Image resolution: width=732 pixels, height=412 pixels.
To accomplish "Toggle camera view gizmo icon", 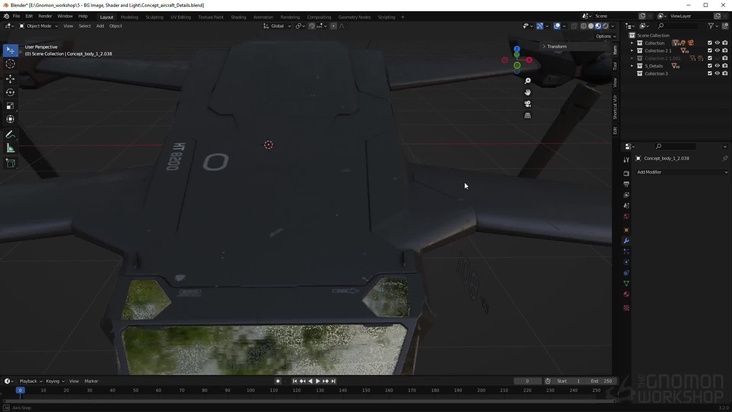I will point(528,104).
